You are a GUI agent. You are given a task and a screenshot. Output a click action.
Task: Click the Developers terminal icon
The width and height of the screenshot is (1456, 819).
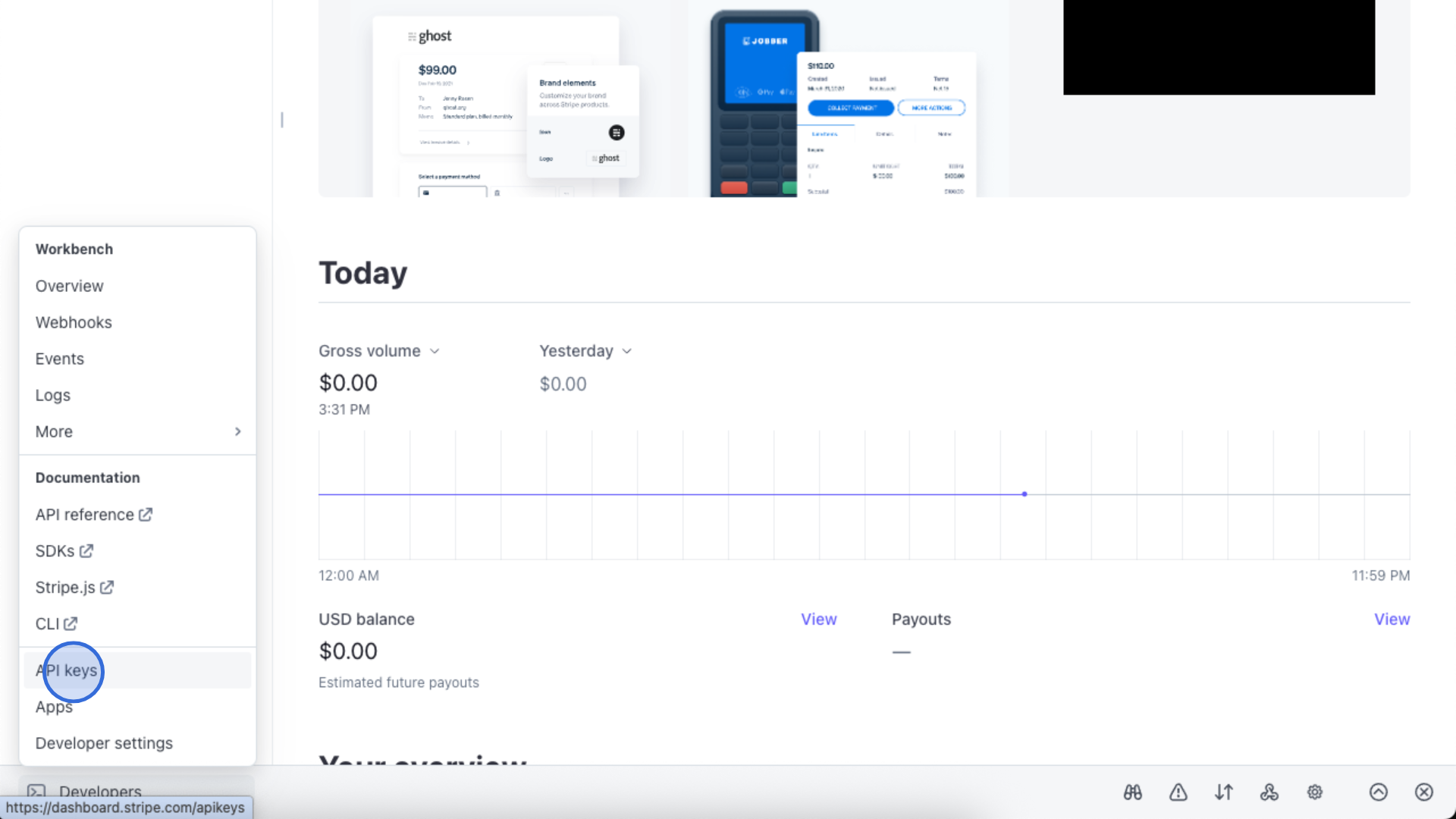tap(36, 792)
